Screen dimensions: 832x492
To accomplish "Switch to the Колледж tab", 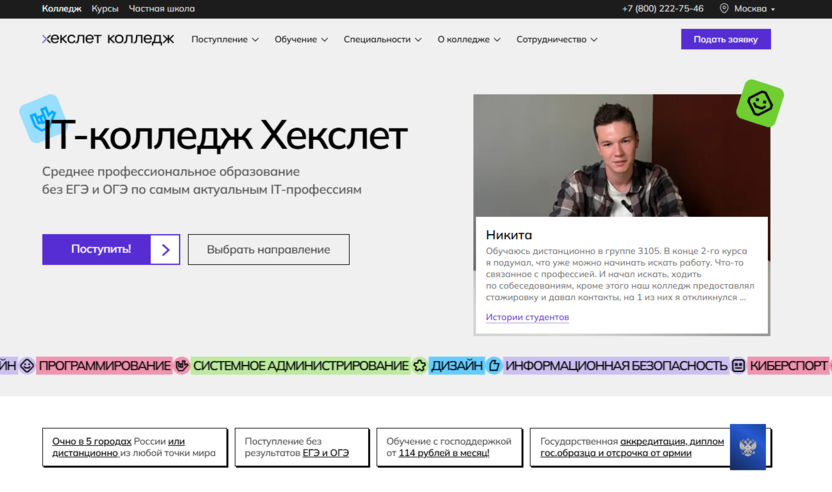I will (62, 8).
